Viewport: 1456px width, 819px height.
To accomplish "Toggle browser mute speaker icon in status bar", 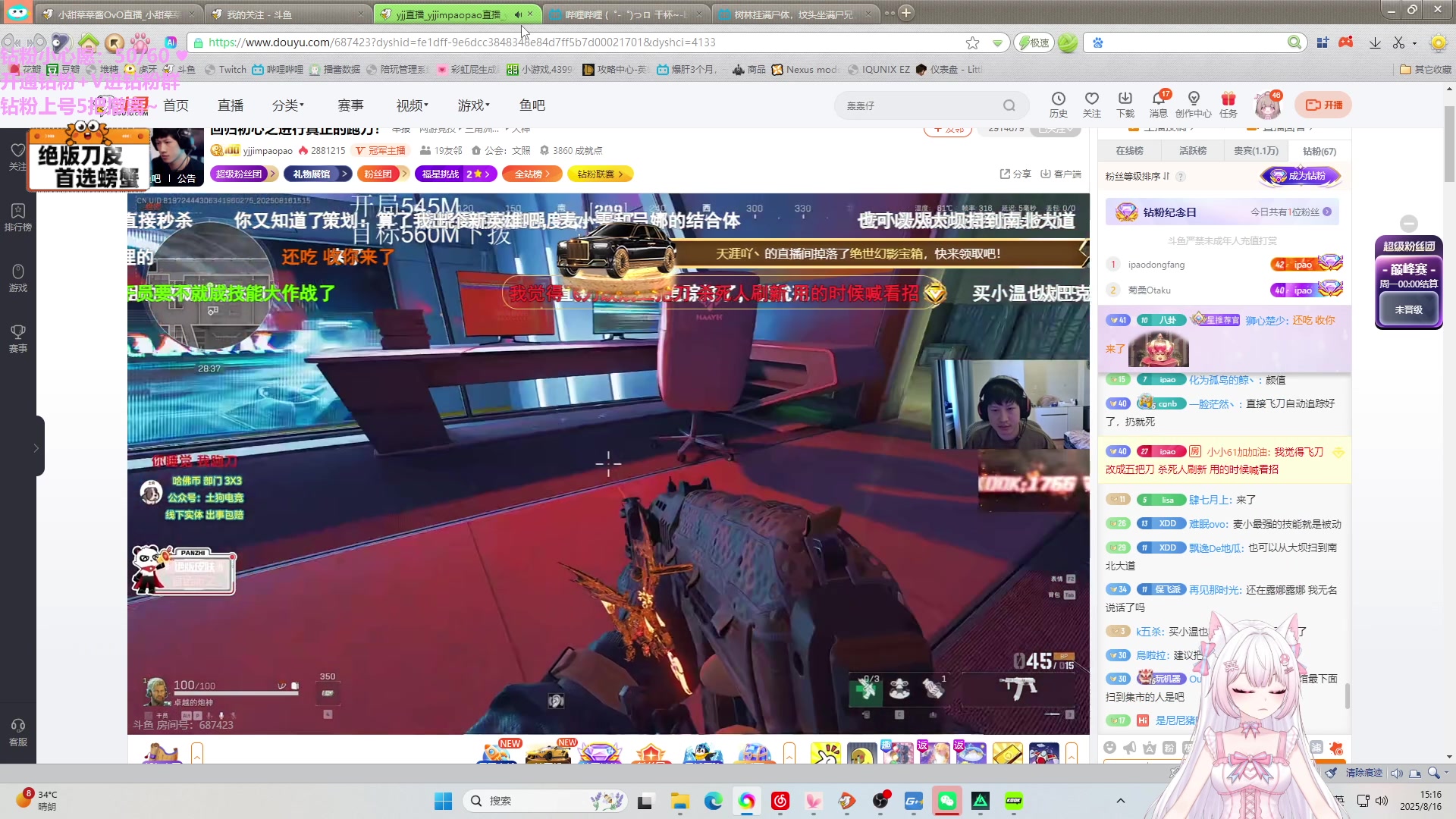I will (1396, 773).
